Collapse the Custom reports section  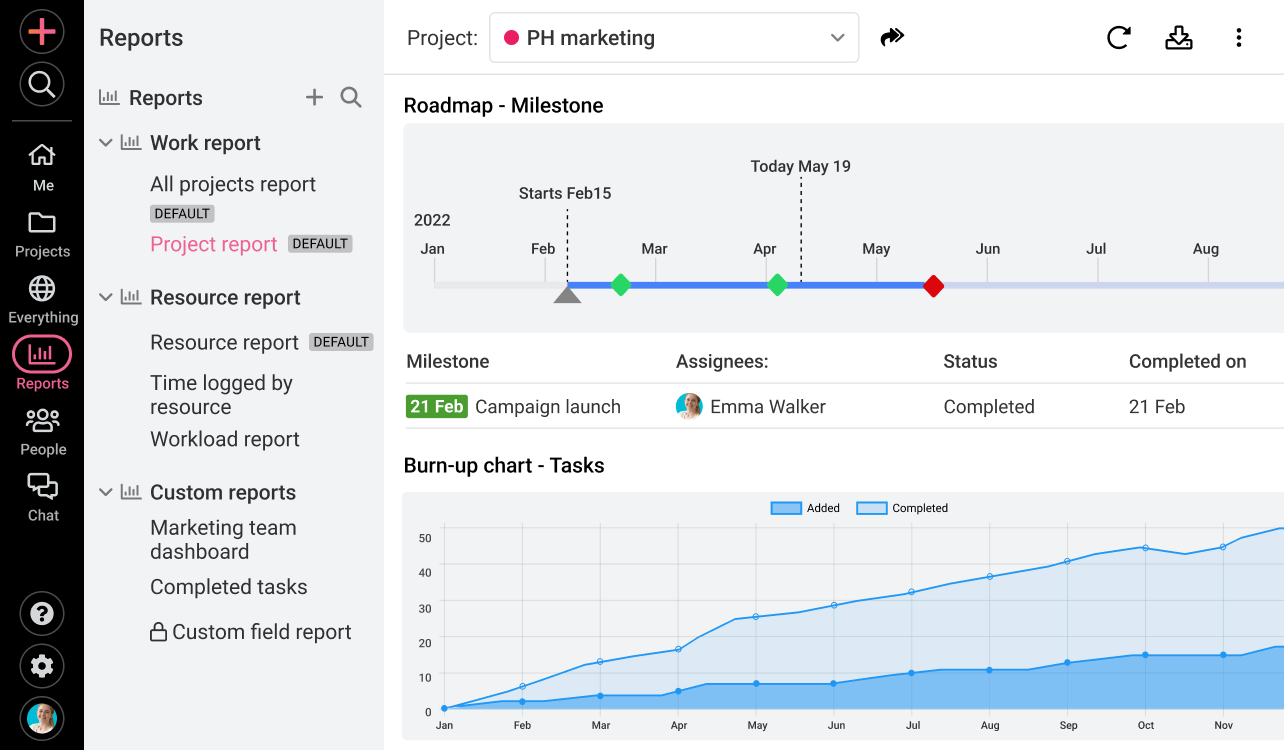pos(106,492)
